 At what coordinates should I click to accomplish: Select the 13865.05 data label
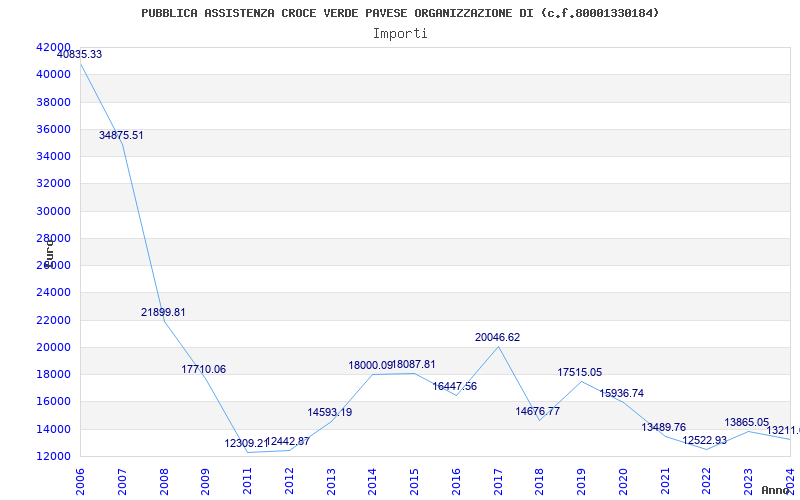coord(746,422)
